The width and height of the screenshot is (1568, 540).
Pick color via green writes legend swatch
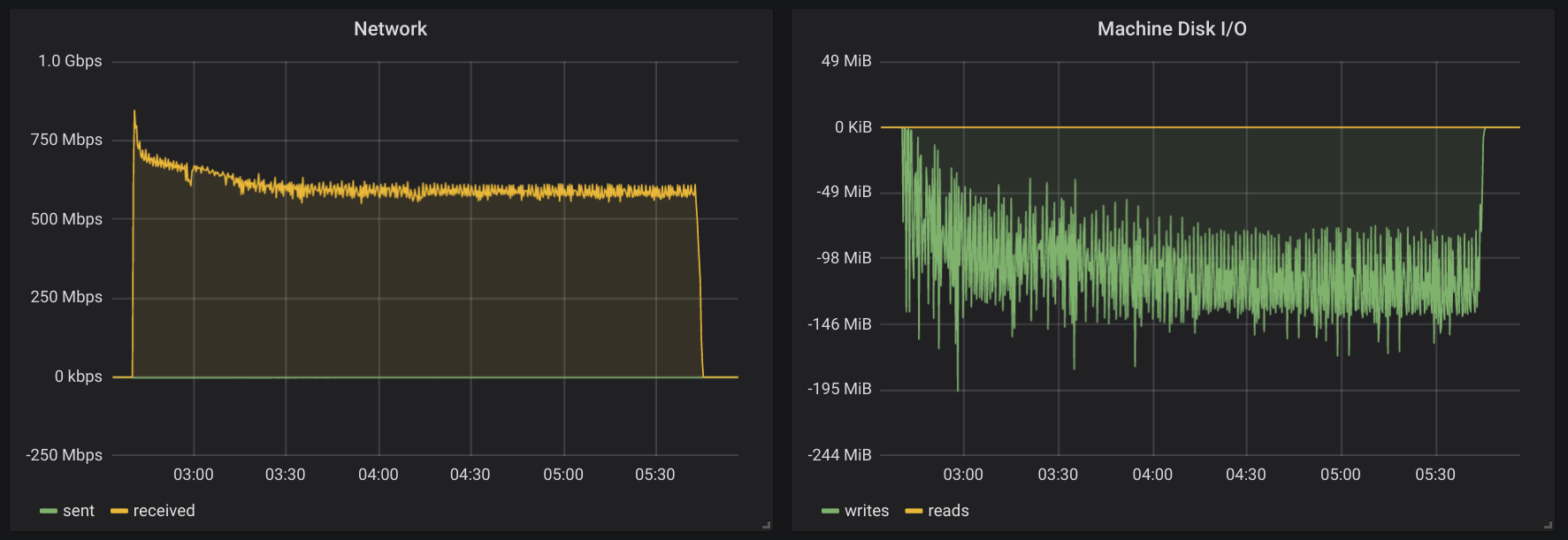(830, 512)
